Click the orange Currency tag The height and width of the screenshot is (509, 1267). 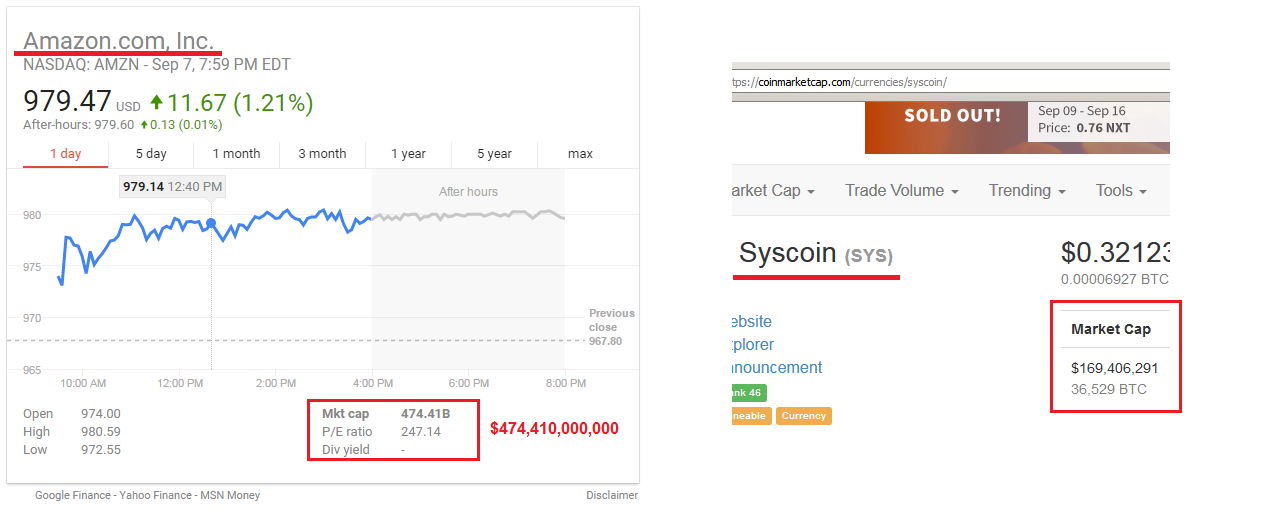pos(804,415)
